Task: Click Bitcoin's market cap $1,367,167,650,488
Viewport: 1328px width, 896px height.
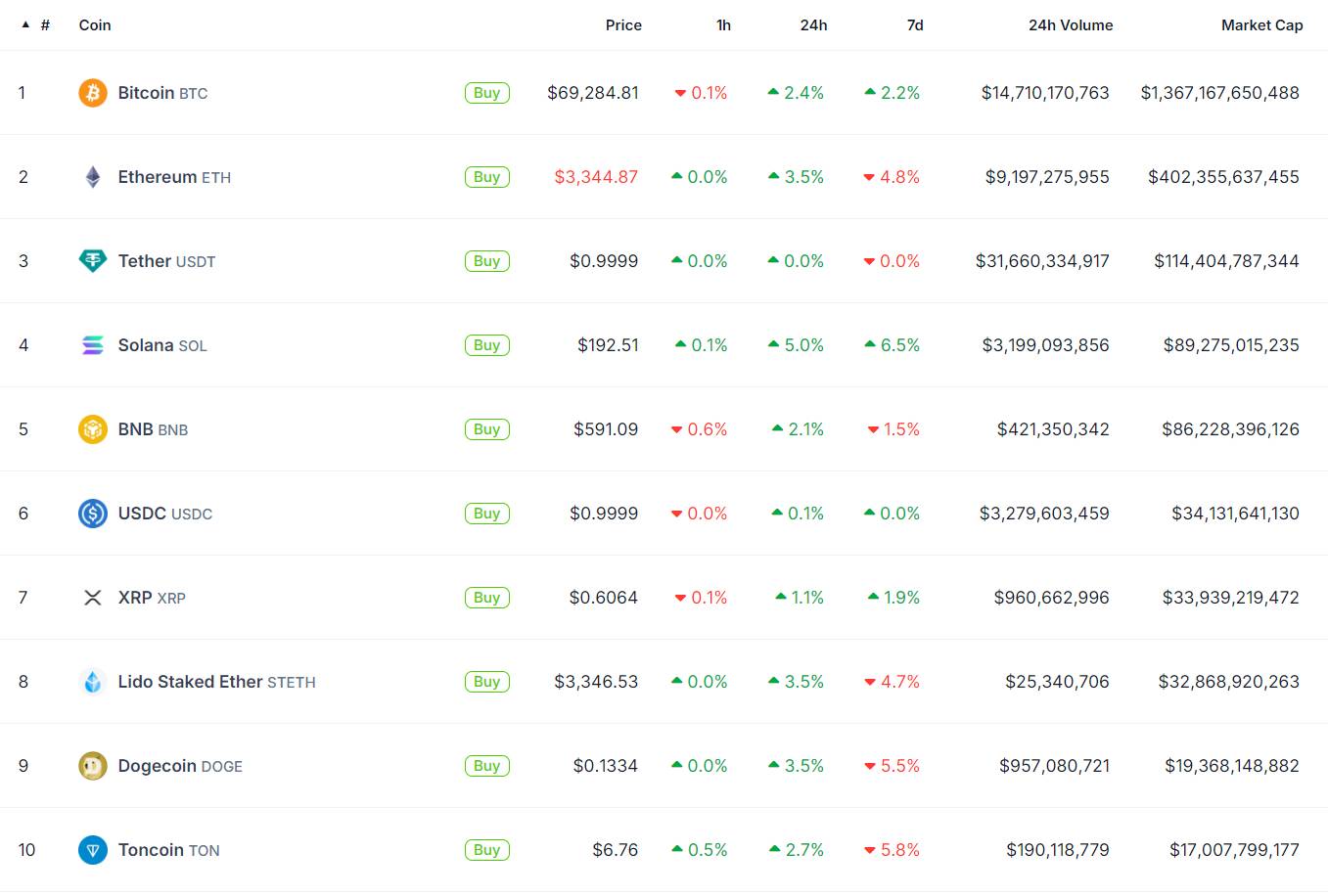Action: coord(1220,93)
